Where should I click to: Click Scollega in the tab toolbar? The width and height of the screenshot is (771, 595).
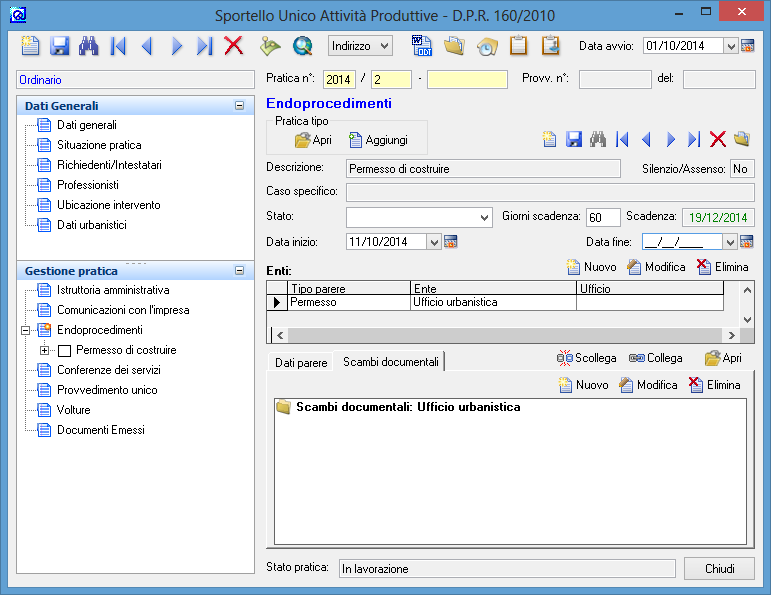coord(586,358)
